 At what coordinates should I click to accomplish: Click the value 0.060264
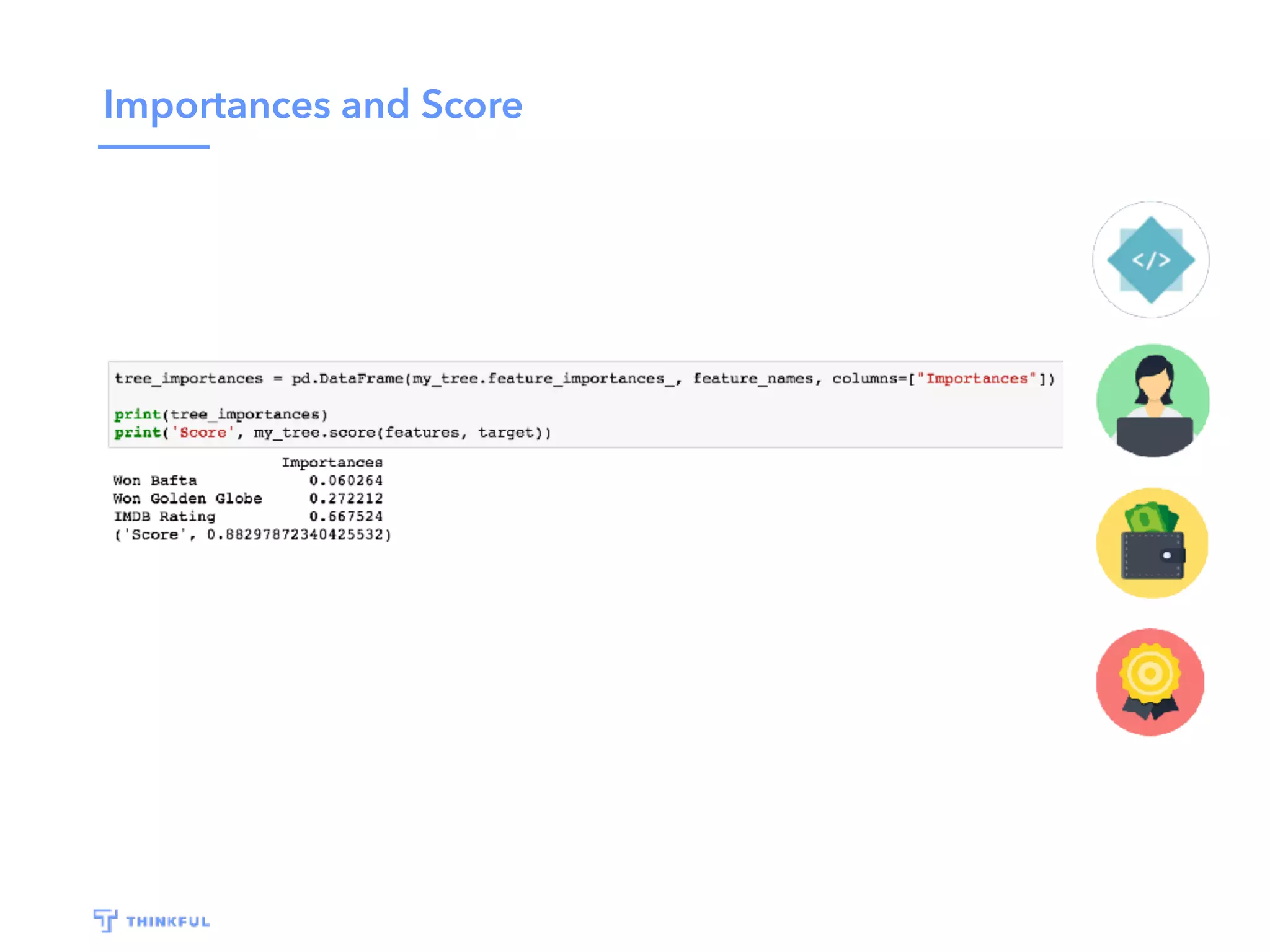pos(346,480)
